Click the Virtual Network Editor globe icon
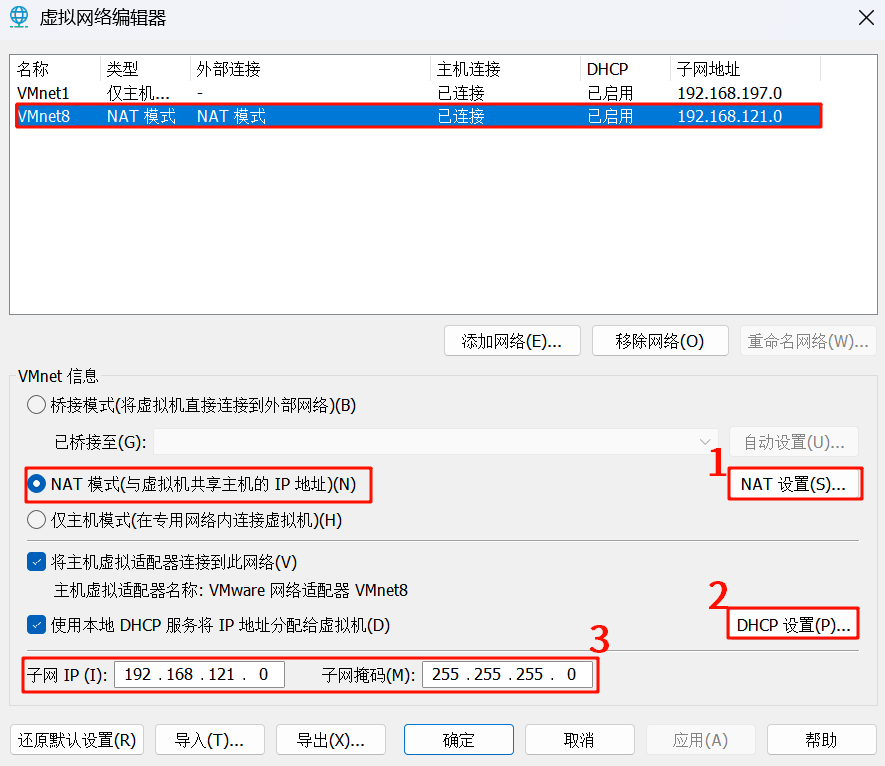885x766 pixels. [x=19, y=17]
